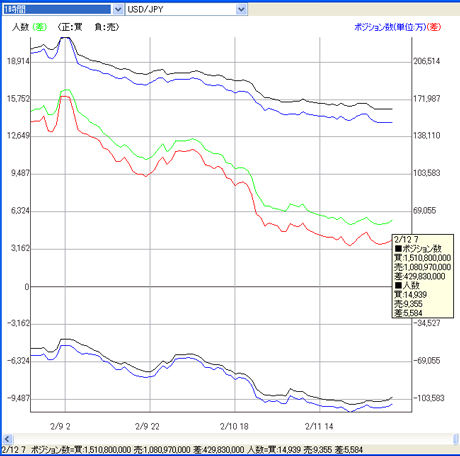
Task: Click the blue ポジション数(単位:万) legend label
Action: click(390, 27)
